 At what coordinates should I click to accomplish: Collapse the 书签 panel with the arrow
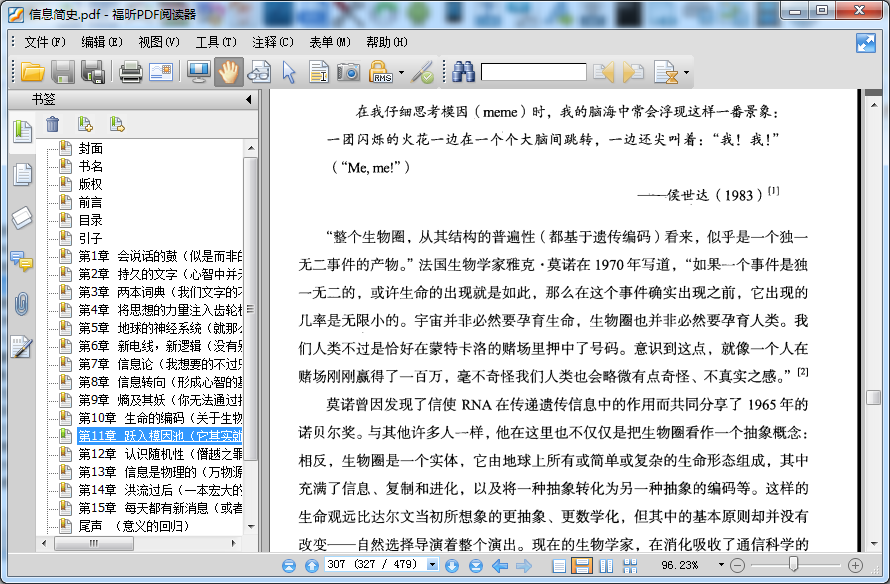tap(249, 100)
